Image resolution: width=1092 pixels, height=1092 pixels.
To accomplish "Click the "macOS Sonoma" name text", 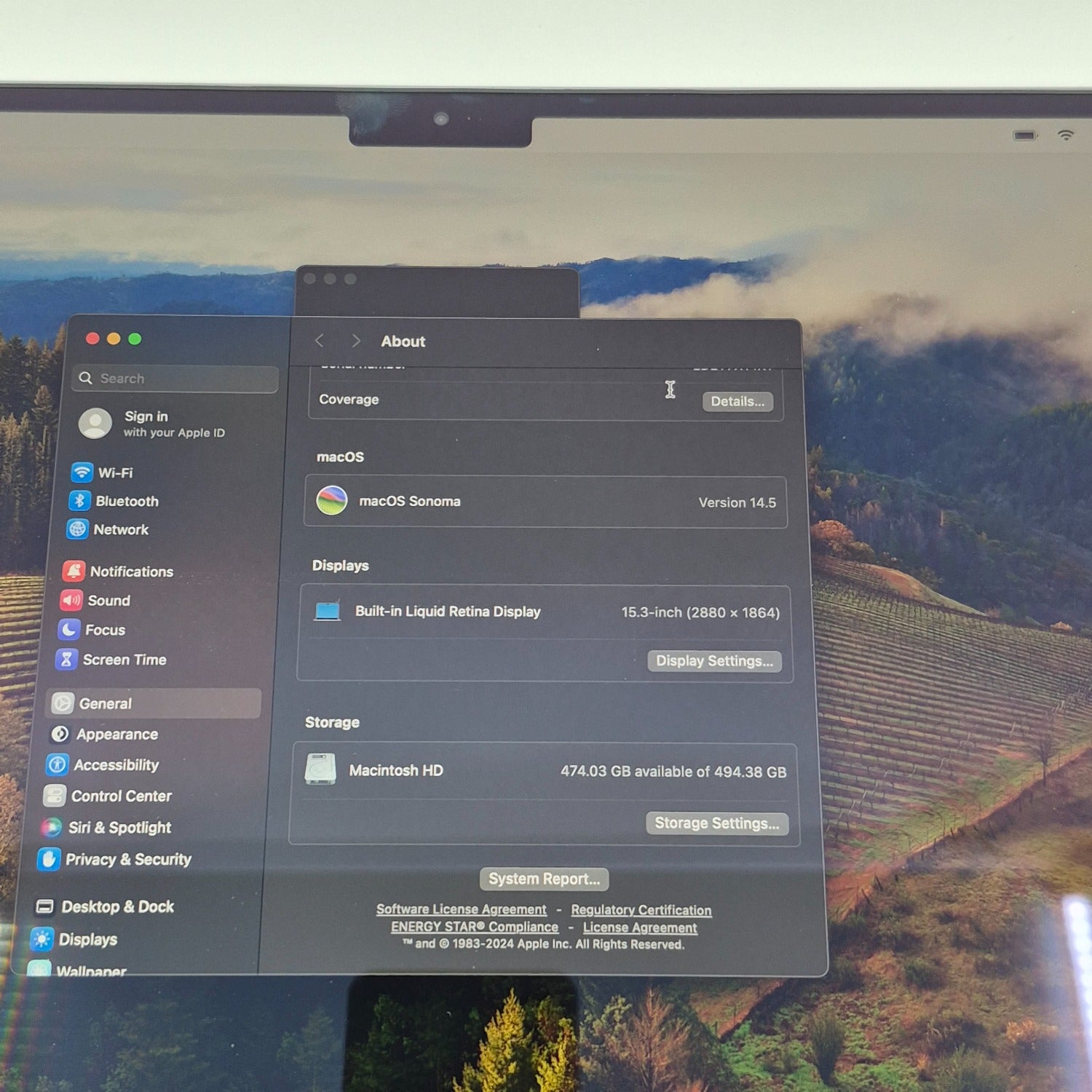I will tap(410, 501).
